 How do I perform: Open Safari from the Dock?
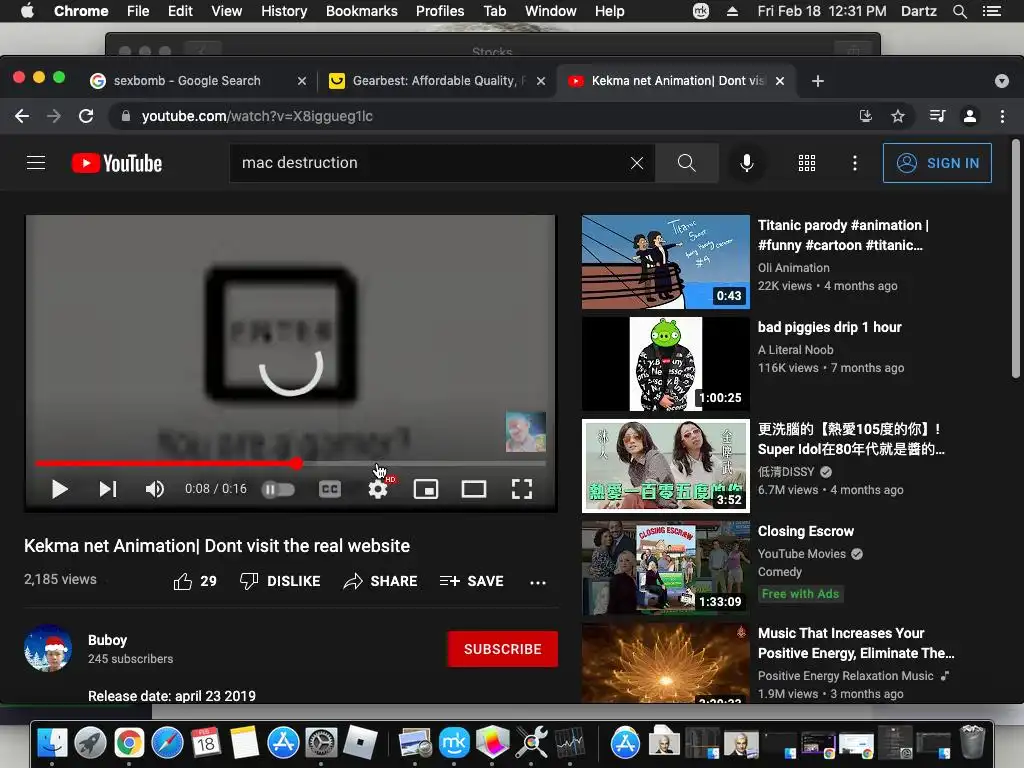click(168, 743)
